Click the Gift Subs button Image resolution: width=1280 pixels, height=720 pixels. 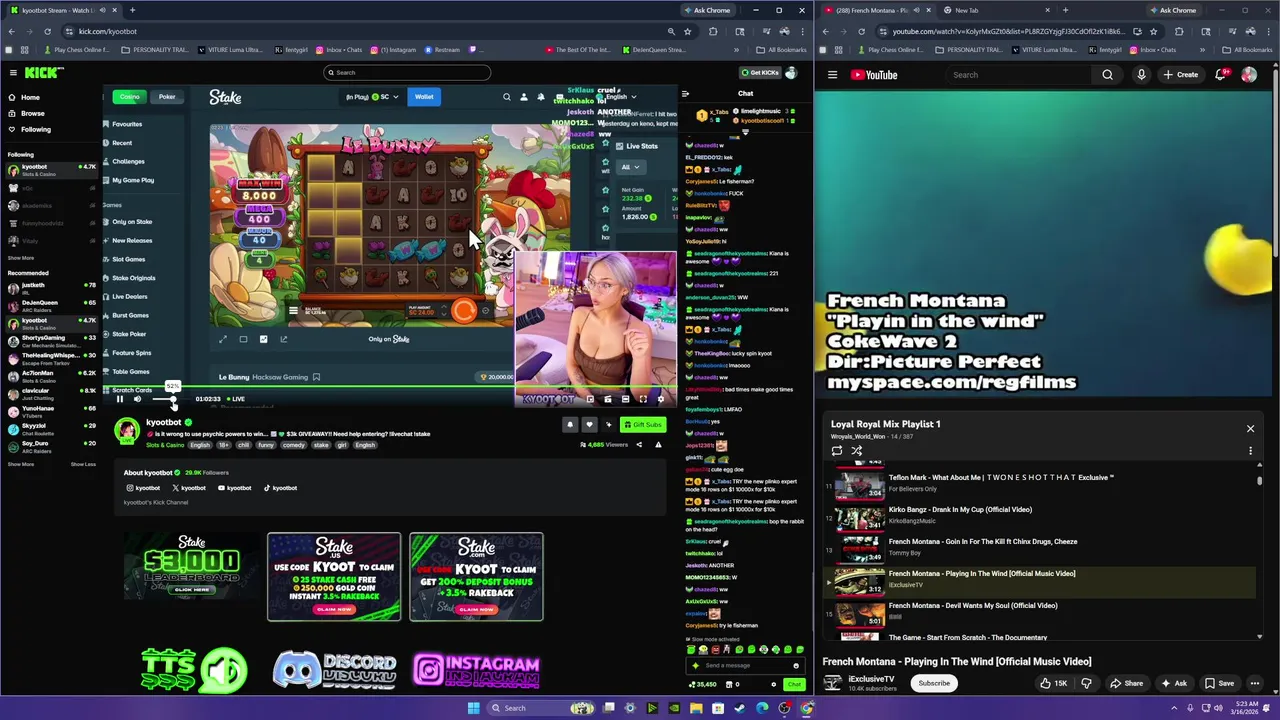(x=643, y=424)
